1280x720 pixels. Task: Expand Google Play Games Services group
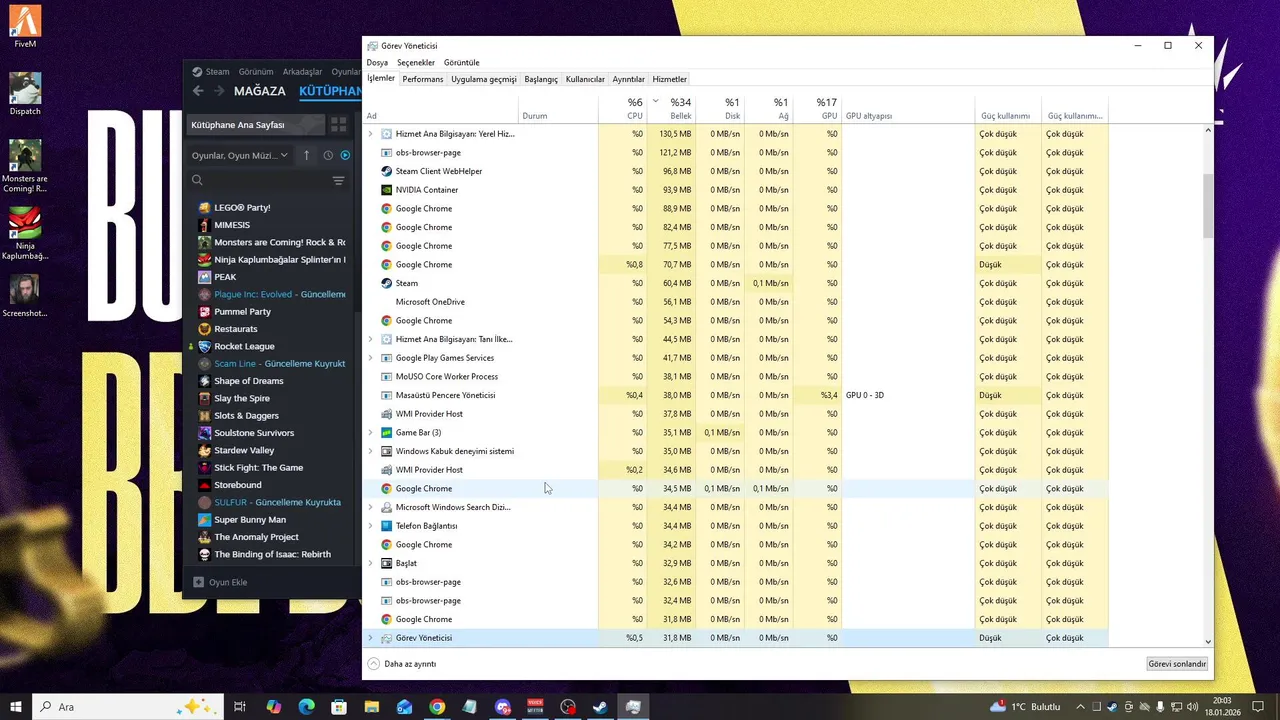tap(370, 358)
